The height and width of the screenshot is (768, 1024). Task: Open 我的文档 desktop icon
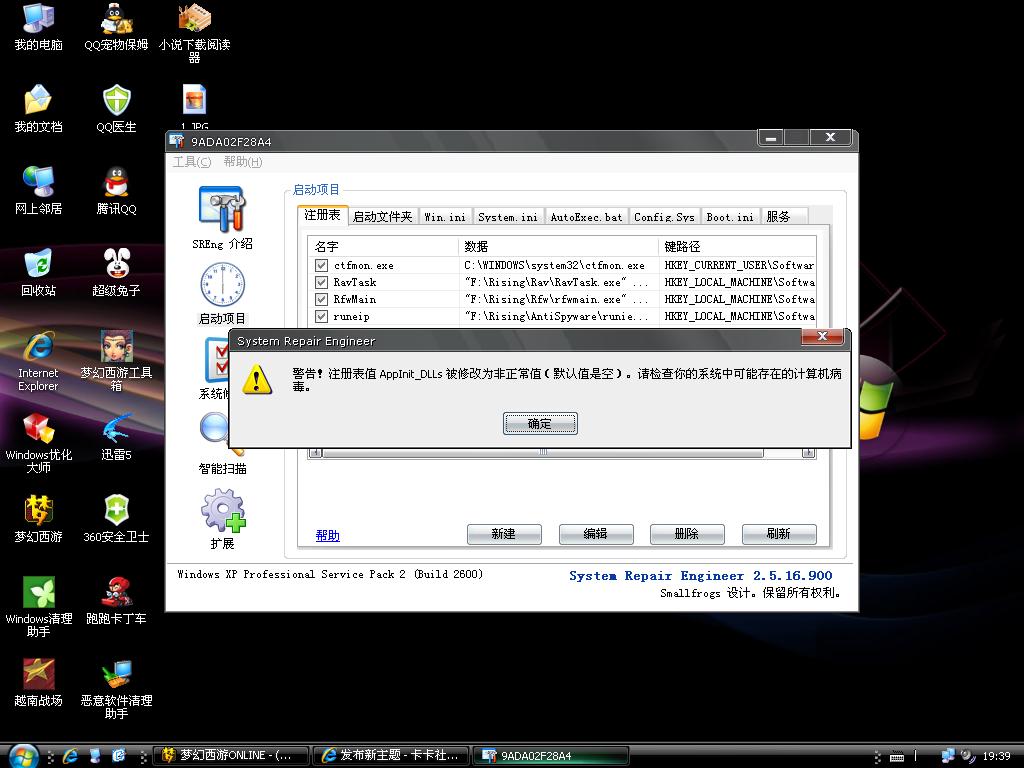pyautogui.click(x=39, y=108)
